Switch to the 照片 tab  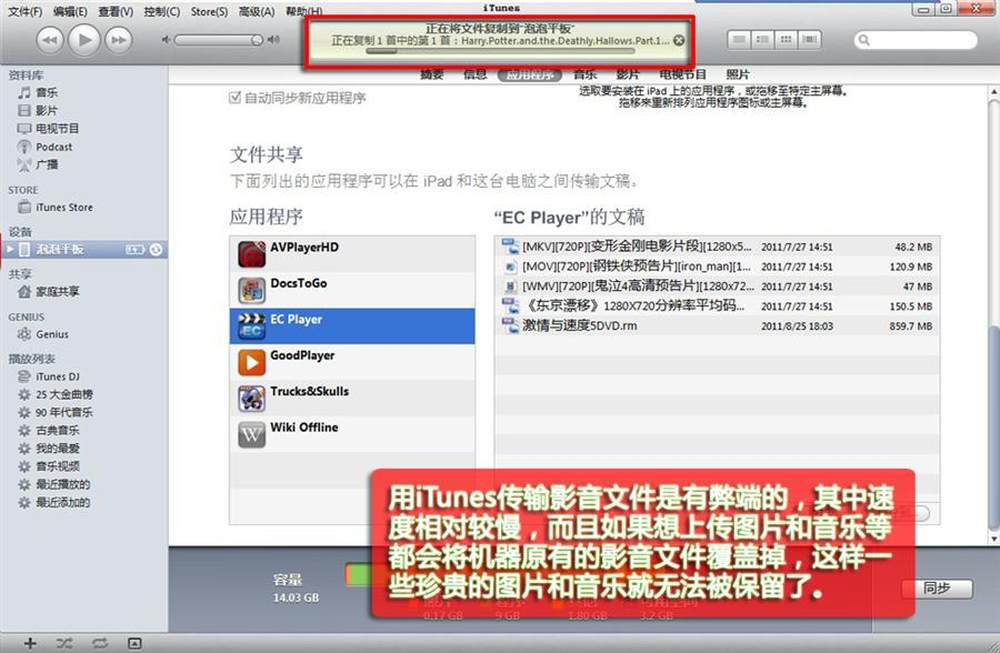coord(738,75)
